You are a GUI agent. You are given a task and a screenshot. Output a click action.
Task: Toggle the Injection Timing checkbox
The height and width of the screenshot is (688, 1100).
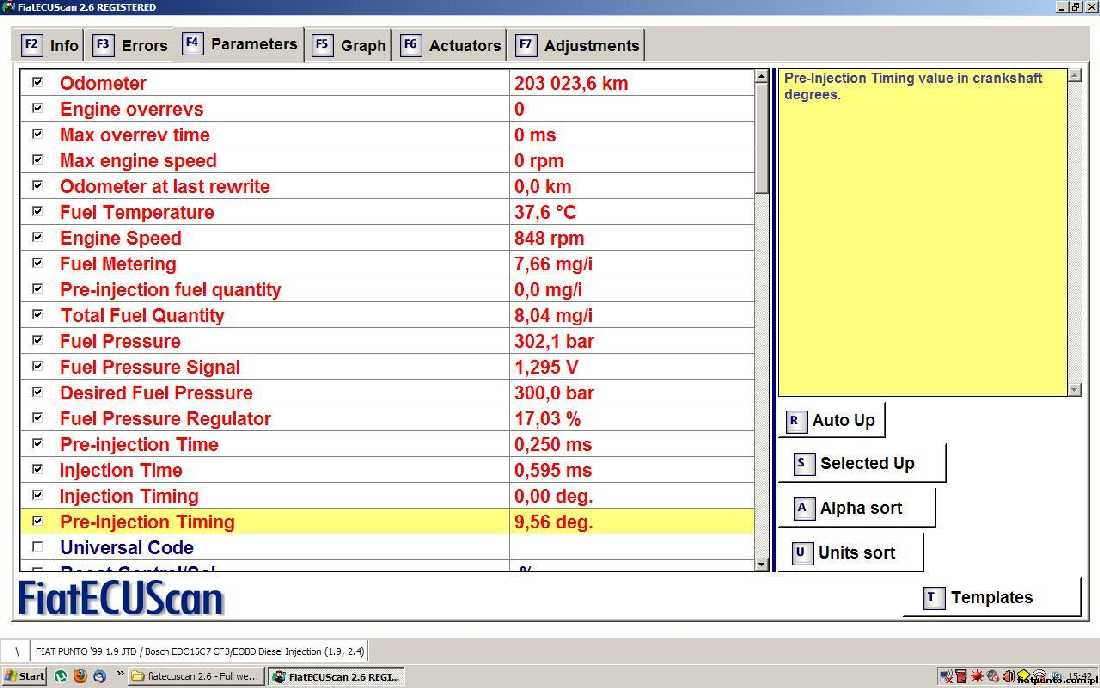tap(38, 495)
